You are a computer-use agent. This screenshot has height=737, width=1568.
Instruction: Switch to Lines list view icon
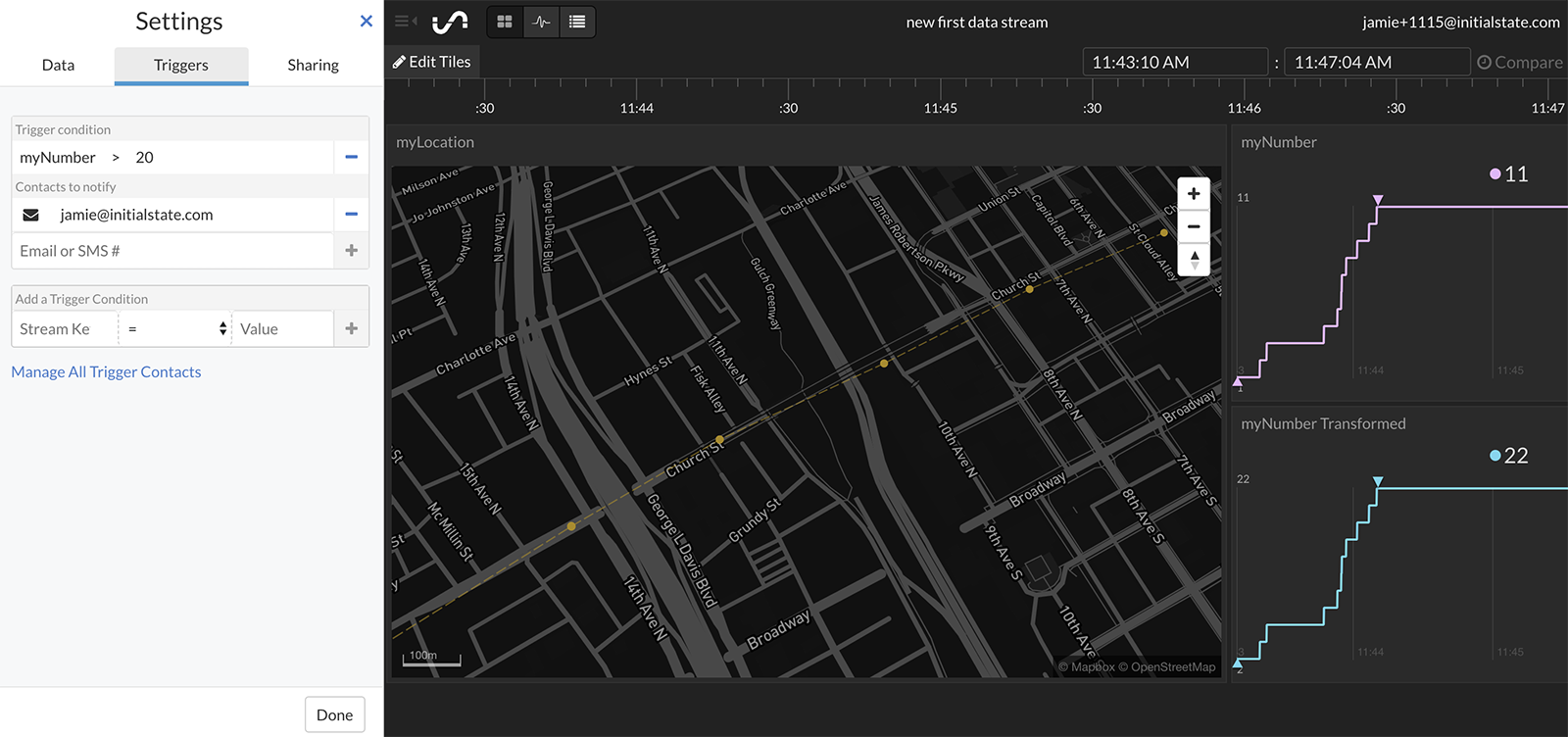[x=577, y=22]
